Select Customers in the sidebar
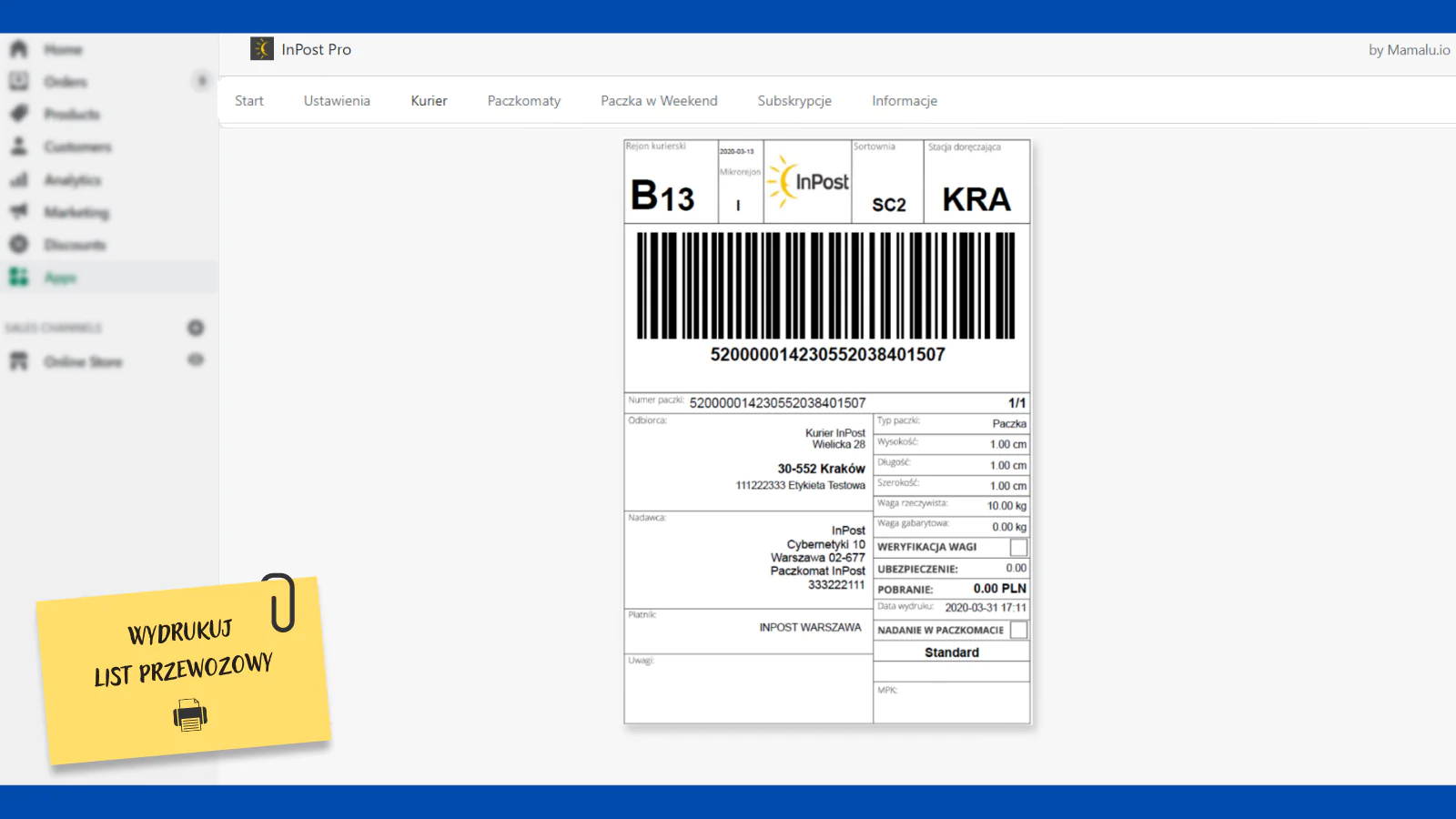1456x819 pixels. click(x=77, y=147)
